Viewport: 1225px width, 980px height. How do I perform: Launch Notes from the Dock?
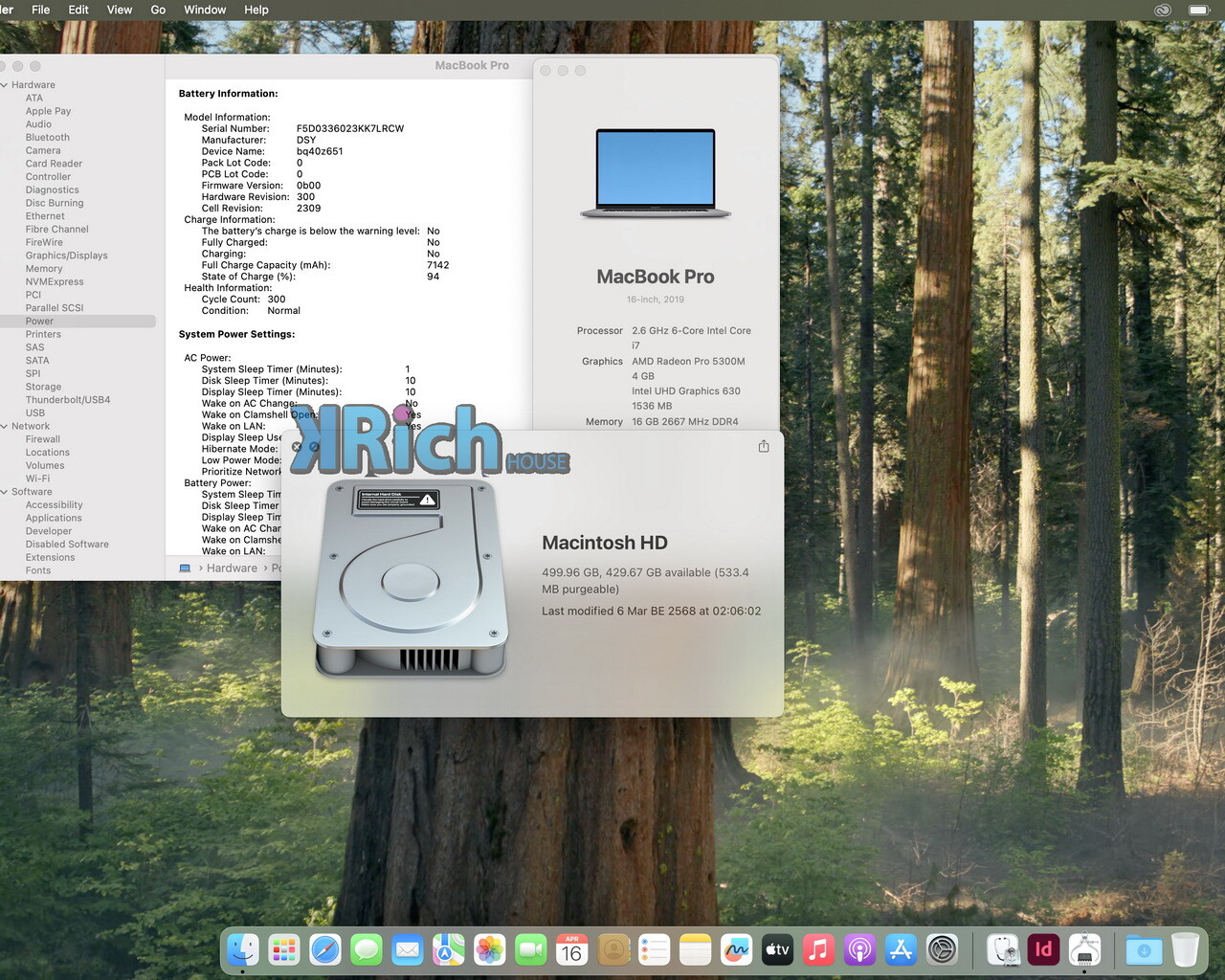pyautogui.click(x=696, y=949)
